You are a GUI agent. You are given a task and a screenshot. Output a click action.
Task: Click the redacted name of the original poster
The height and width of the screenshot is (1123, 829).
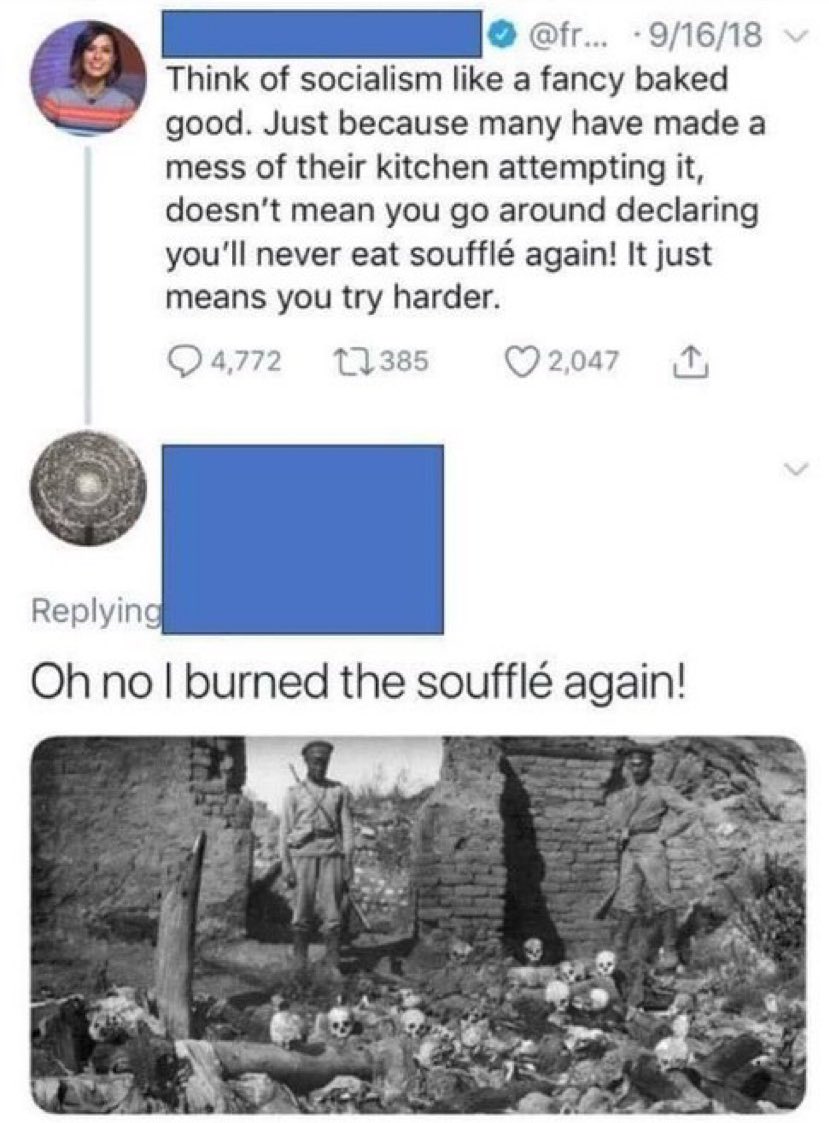pos(322,34)
